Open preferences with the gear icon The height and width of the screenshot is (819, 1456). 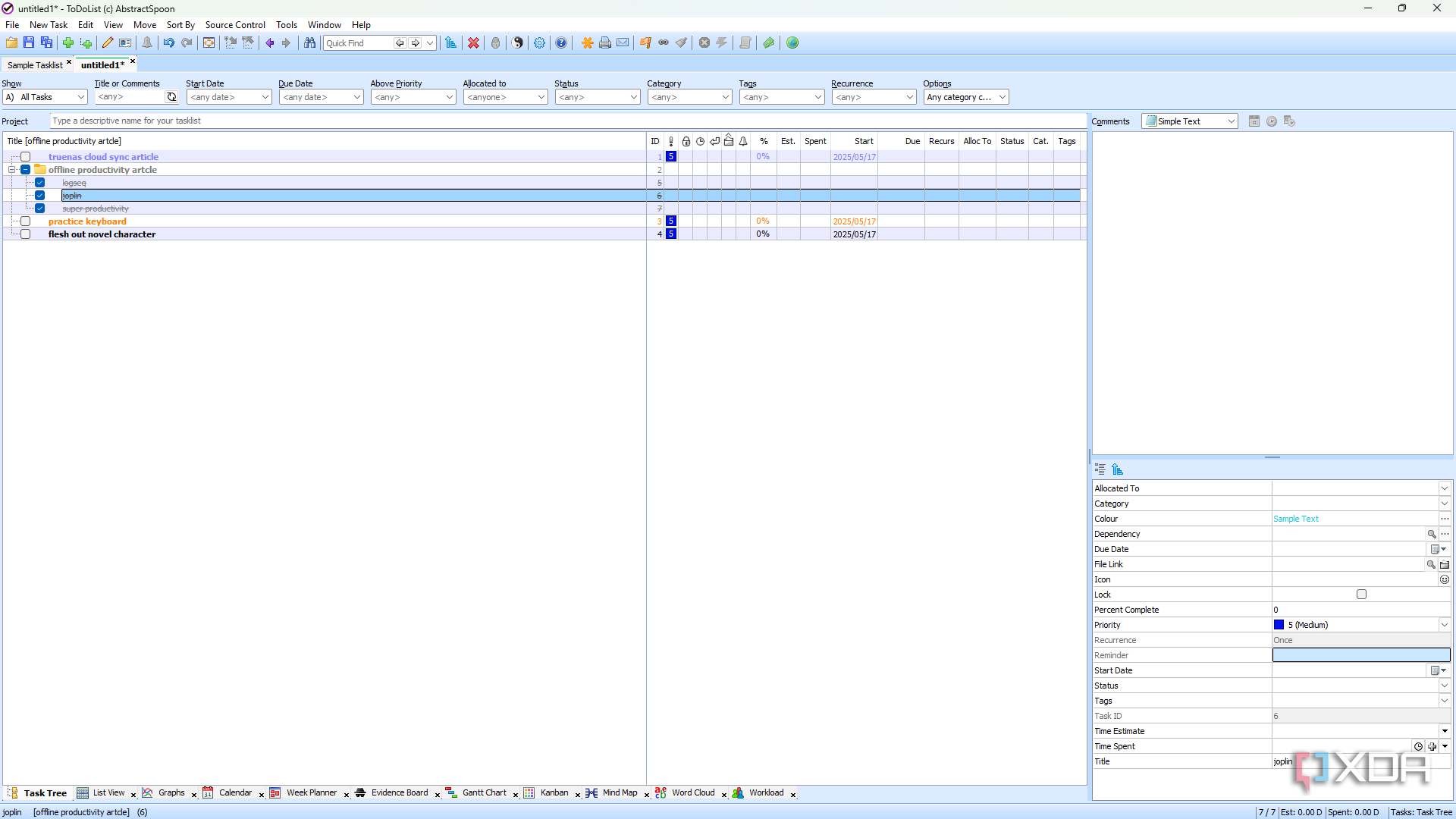[539, 43]
